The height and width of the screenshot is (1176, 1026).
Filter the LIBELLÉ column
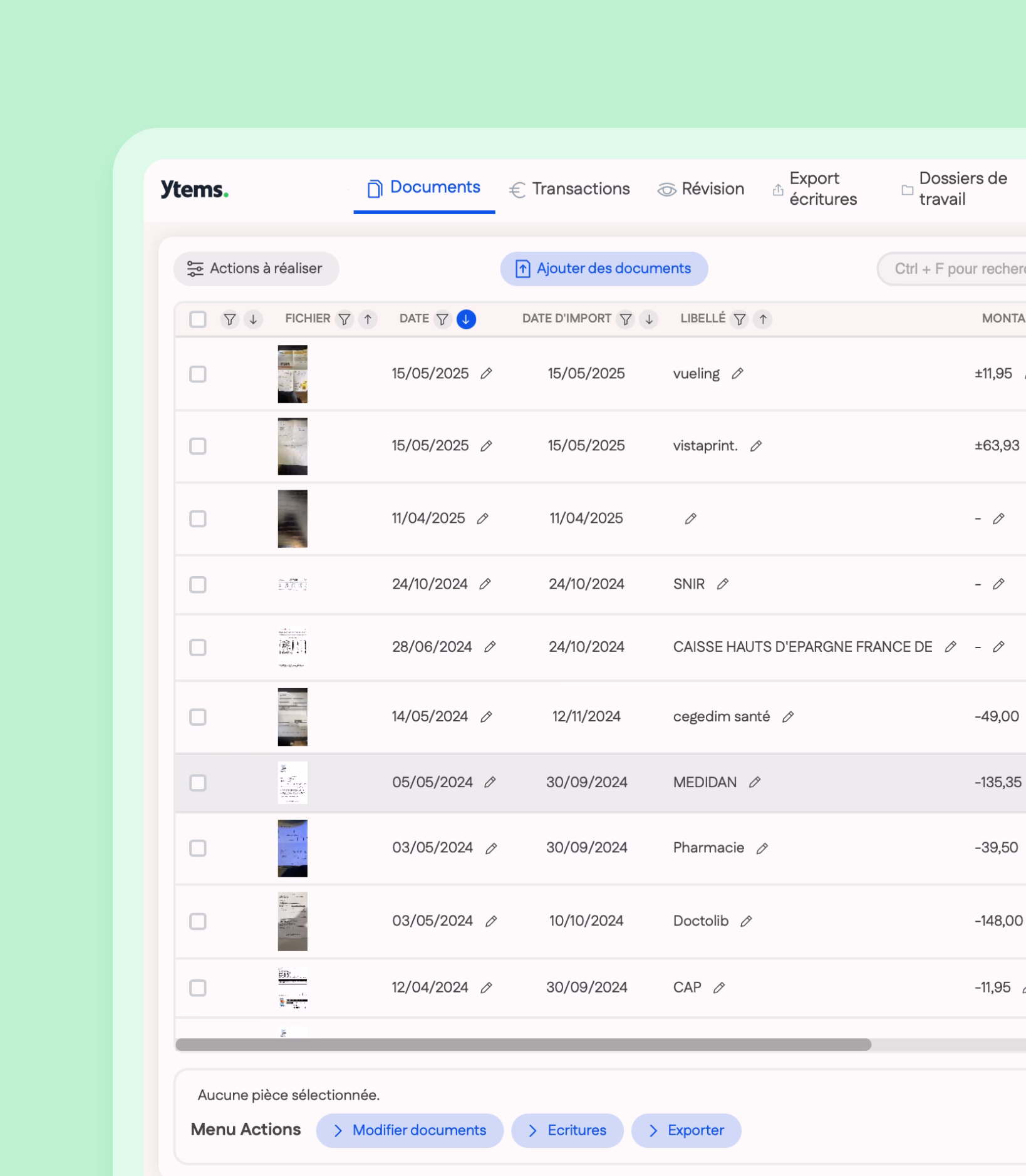740,319
